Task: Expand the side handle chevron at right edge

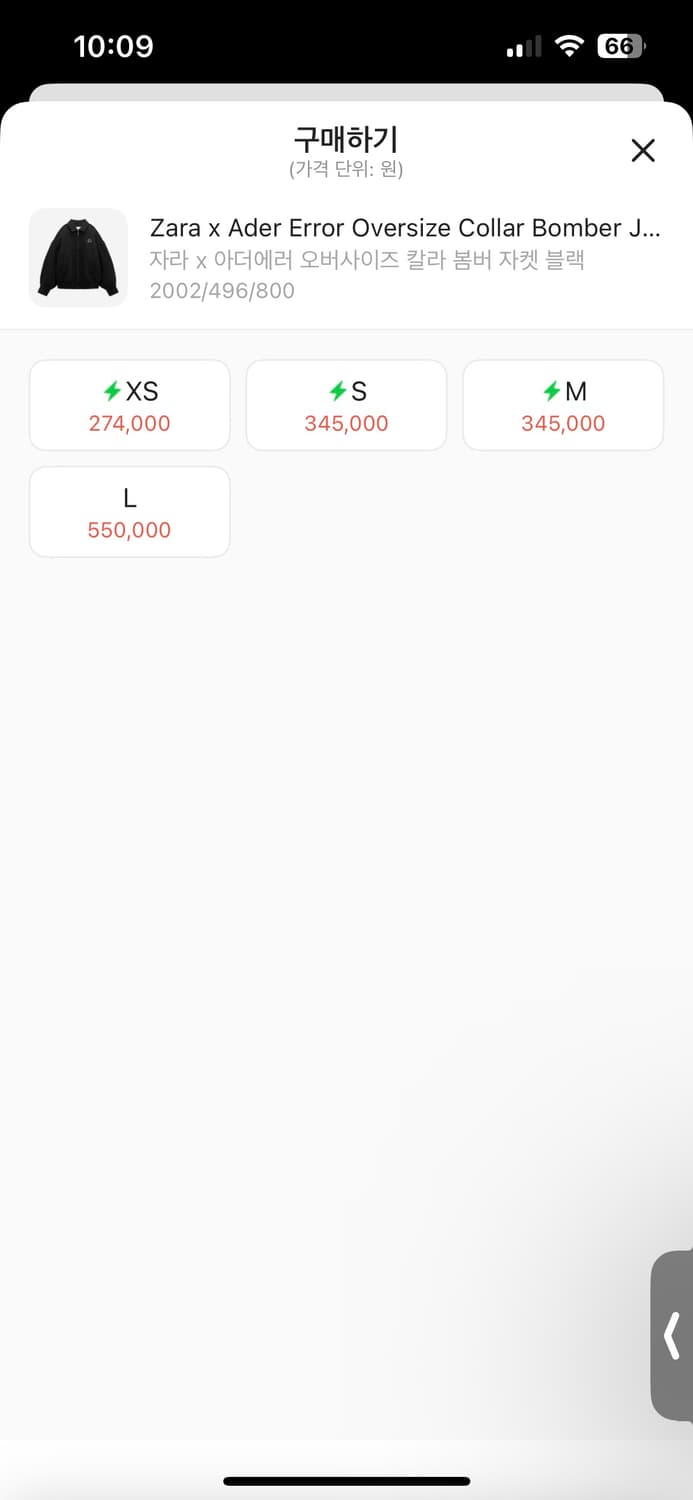Action: pyautogui.click(x=672, y=1335)
